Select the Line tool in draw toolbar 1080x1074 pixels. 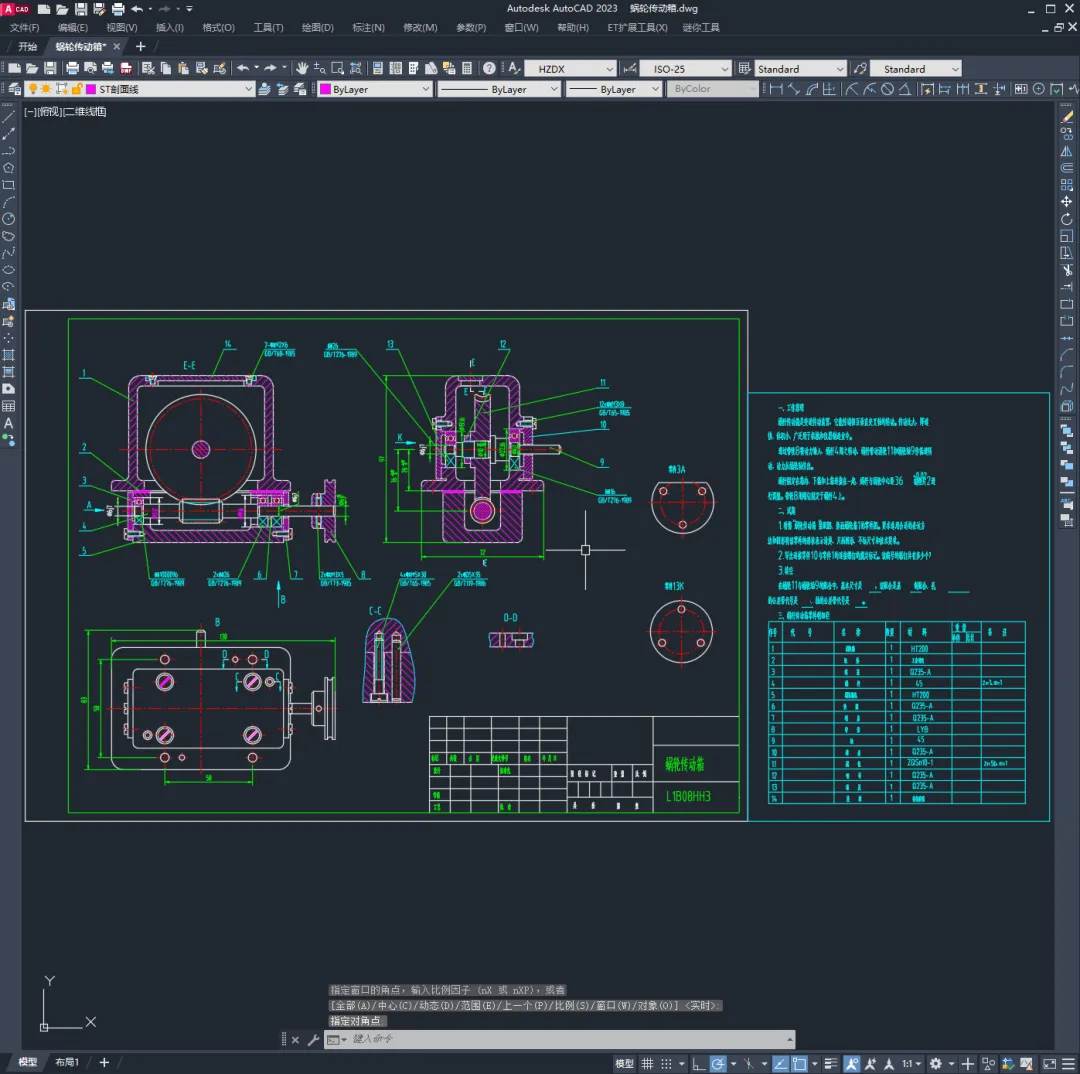9,117
